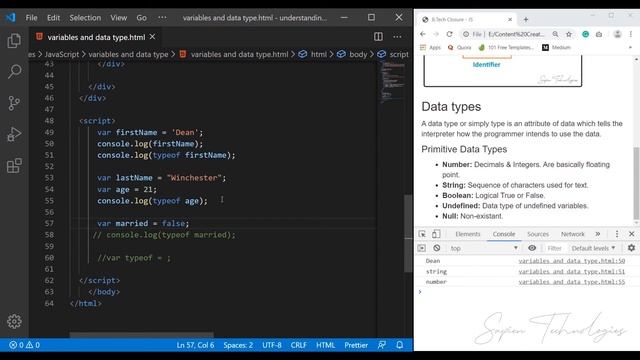The image size is (640, 360).
Task: Show the DevTools console sidebar
Action: pos(422,248)
